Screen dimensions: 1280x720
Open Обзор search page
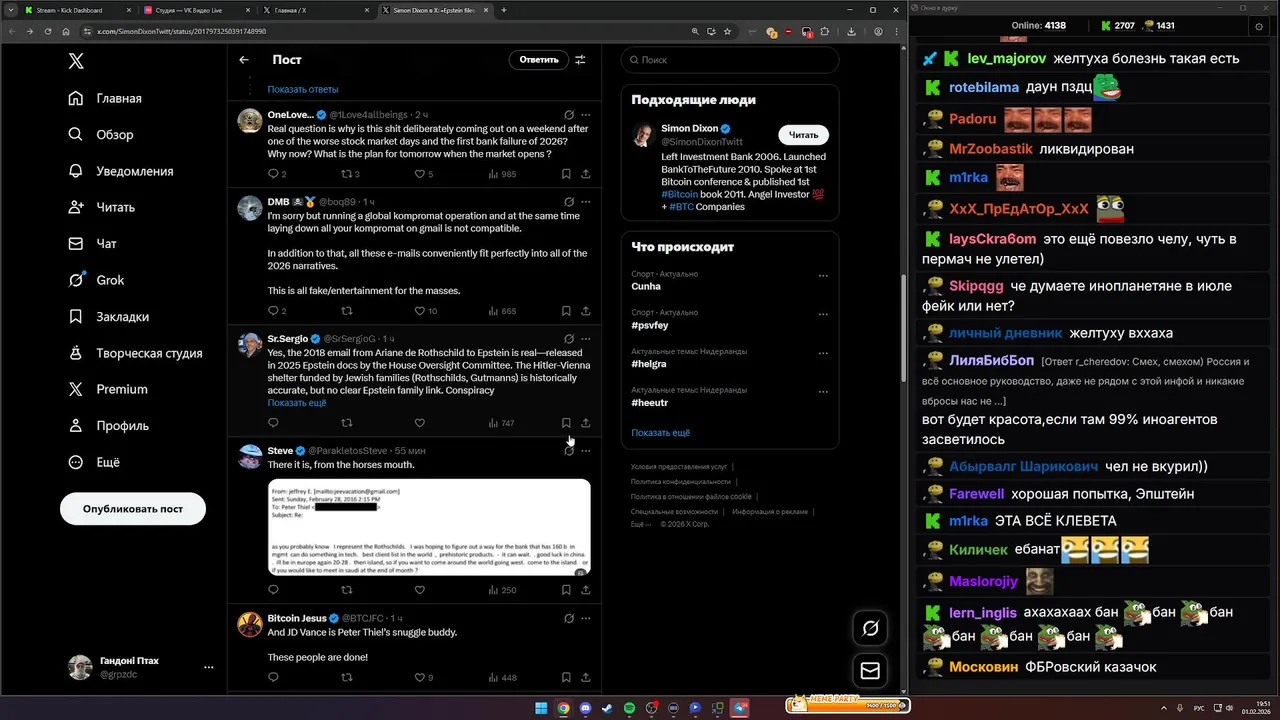(x=101, y=134)
